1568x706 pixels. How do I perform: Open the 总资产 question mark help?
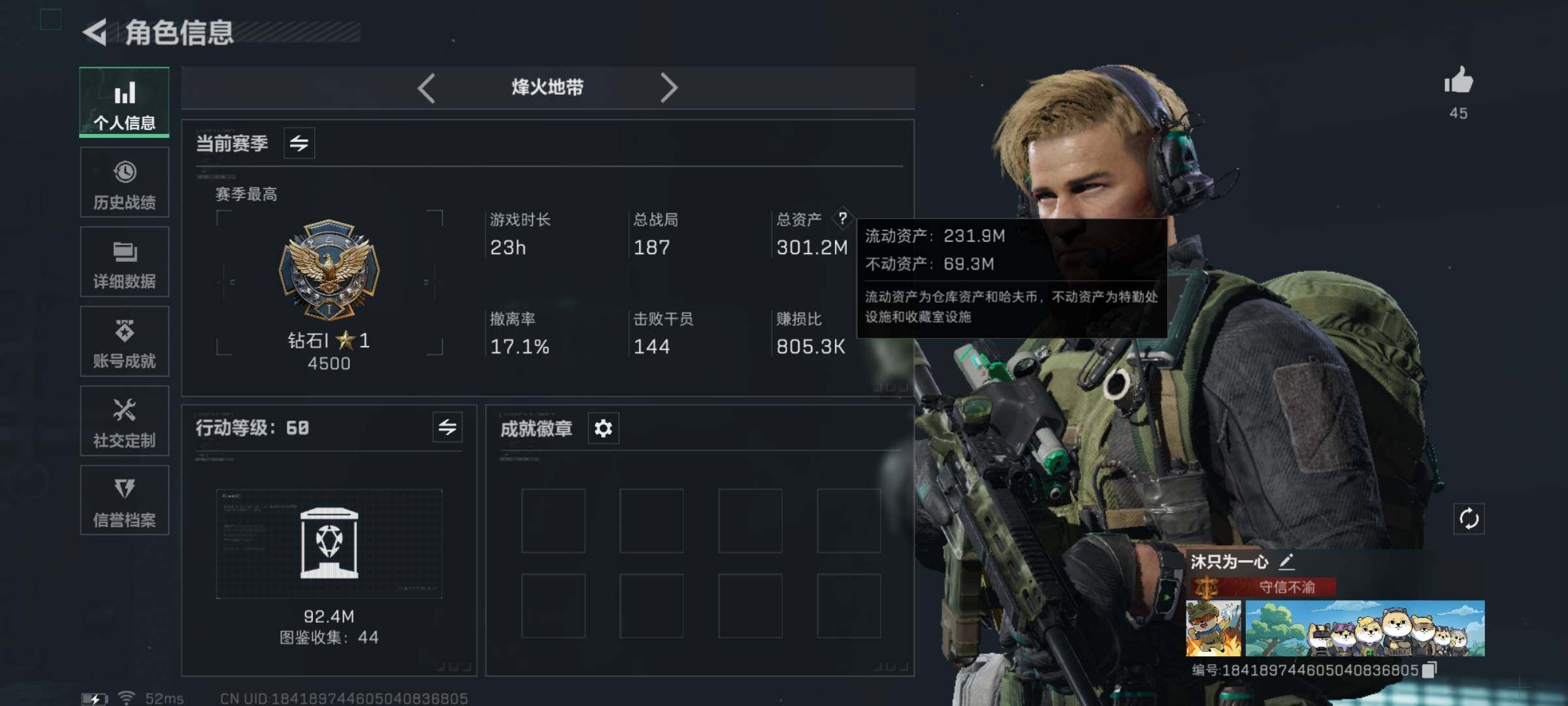tap(843, 218)
